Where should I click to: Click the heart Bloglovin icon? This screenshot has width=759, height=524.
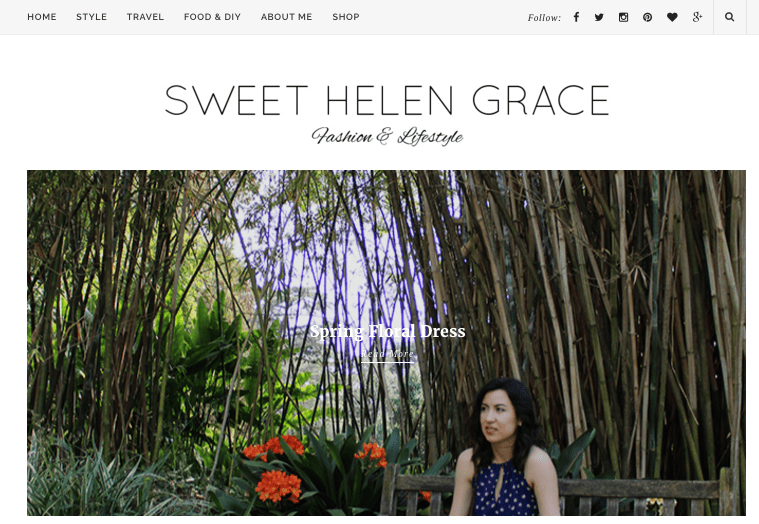pyautogui.click(x=672, y=17)
